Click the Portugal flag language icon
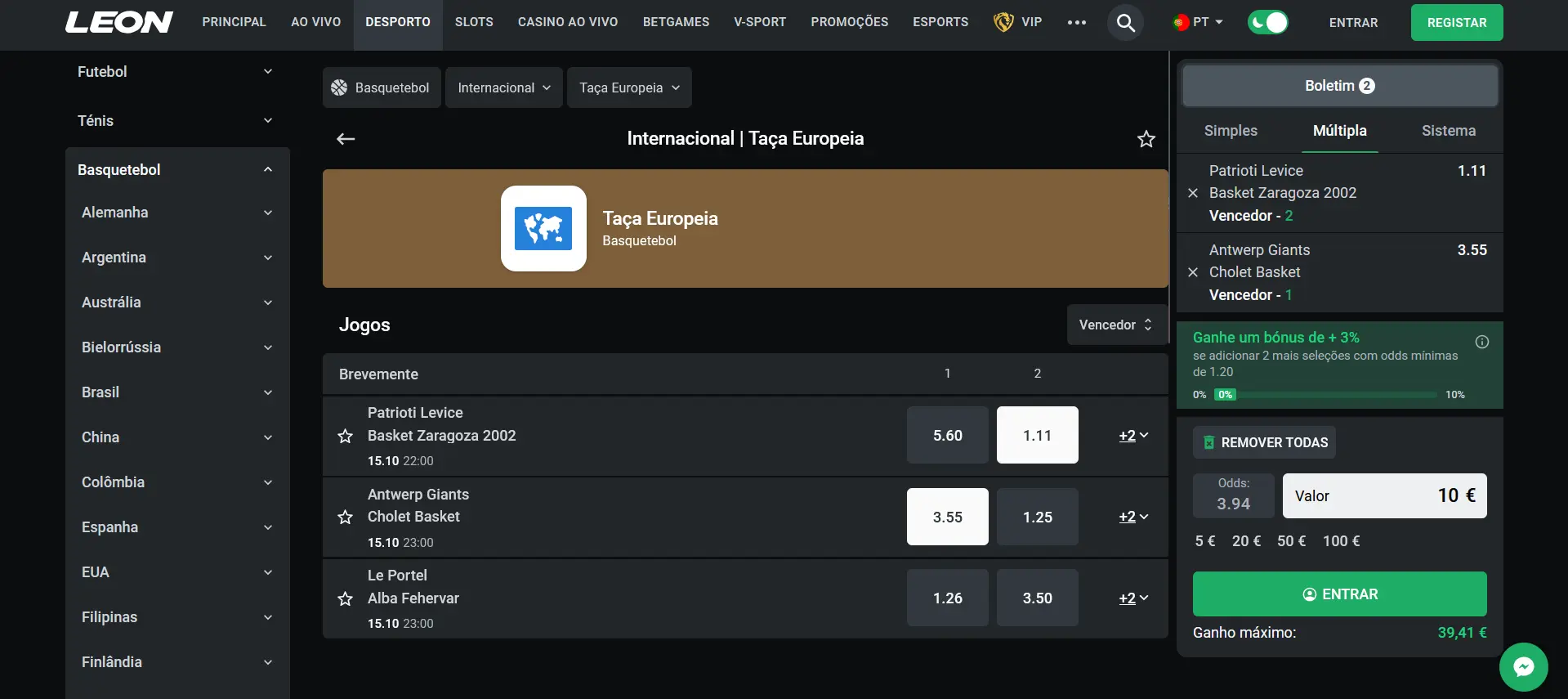 coord(1180,22)
